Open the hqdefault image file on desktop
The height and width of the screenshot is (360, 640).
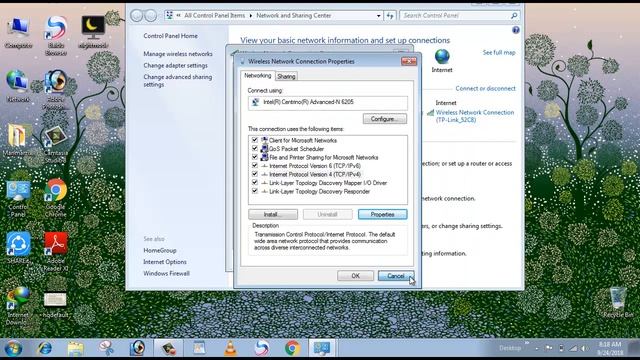coord(55,304)
